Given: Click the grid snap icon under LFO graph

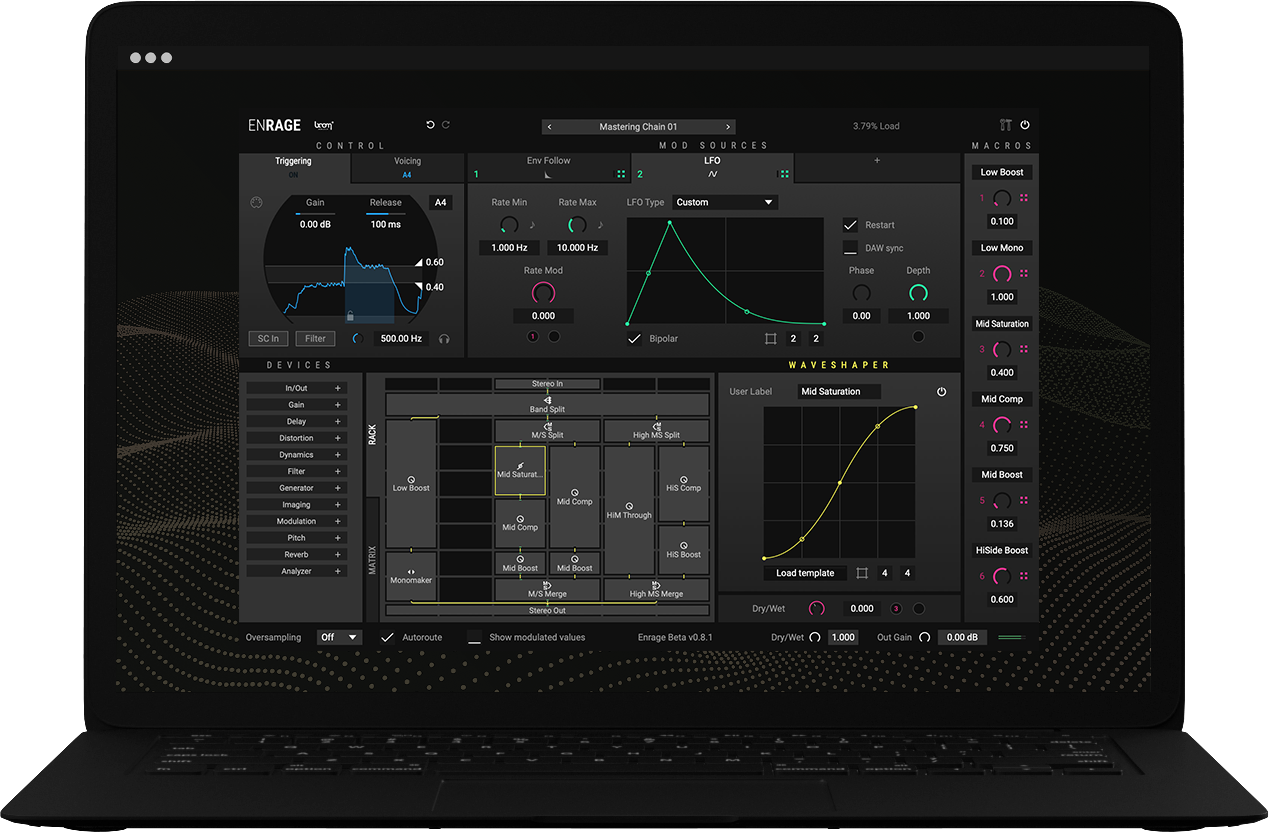Looking at the screenshot, I should 770,339.
